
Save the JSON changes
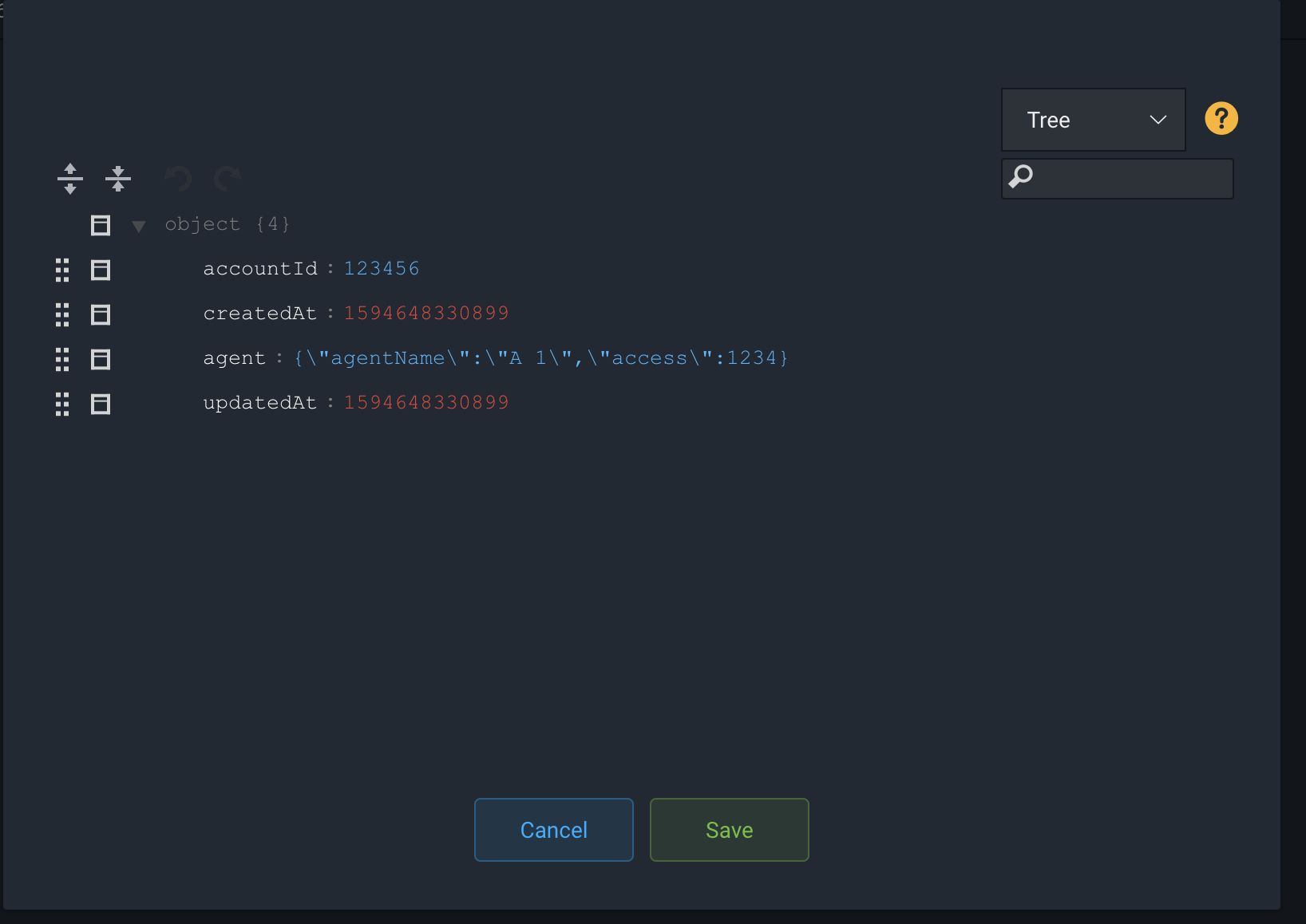729,830
